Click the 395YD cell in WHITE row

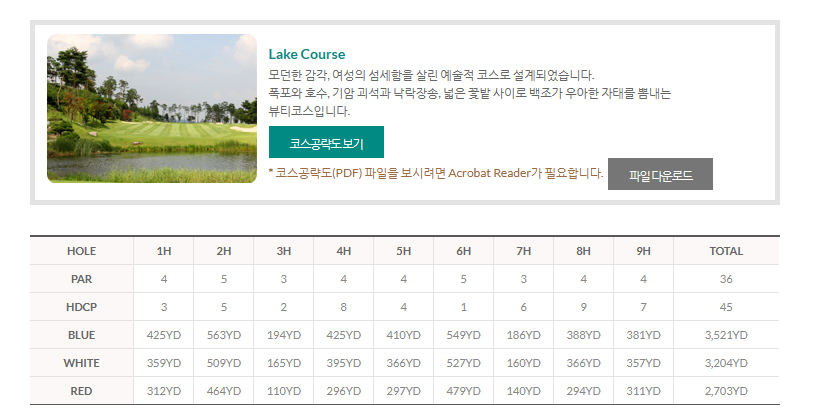tap(344, 363)
